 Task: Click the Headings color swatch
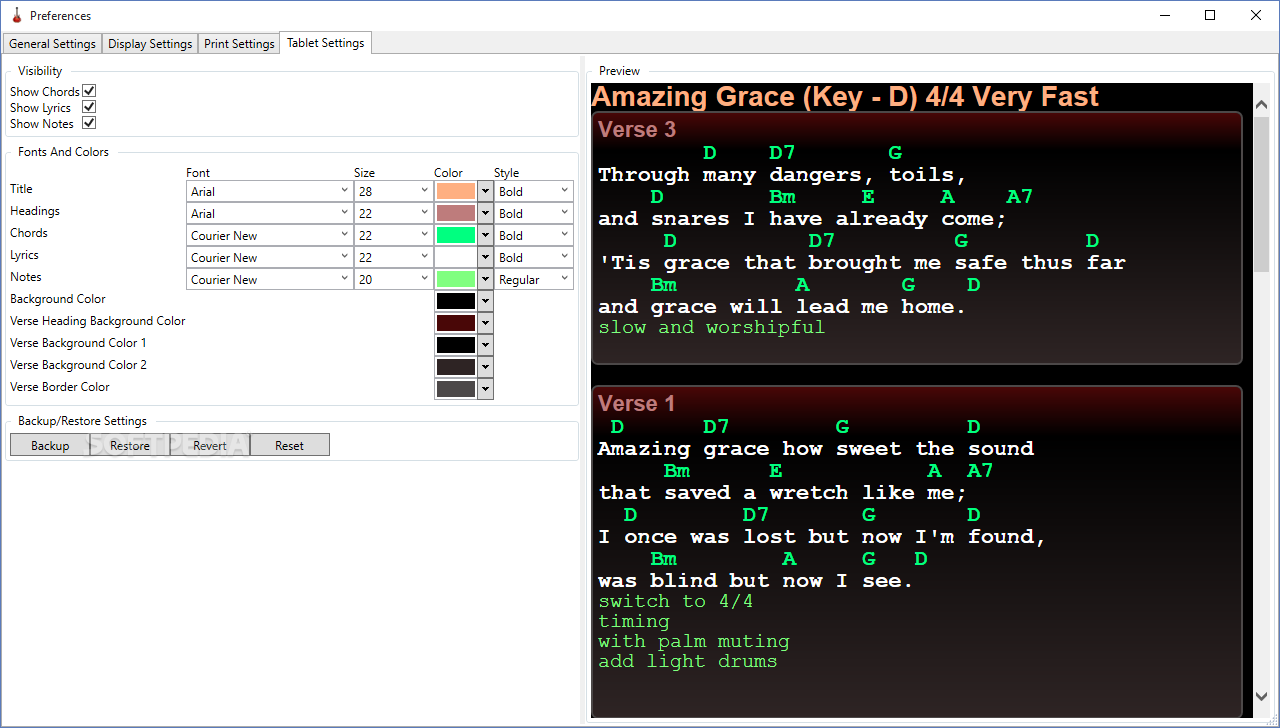(x=456, y=213)
